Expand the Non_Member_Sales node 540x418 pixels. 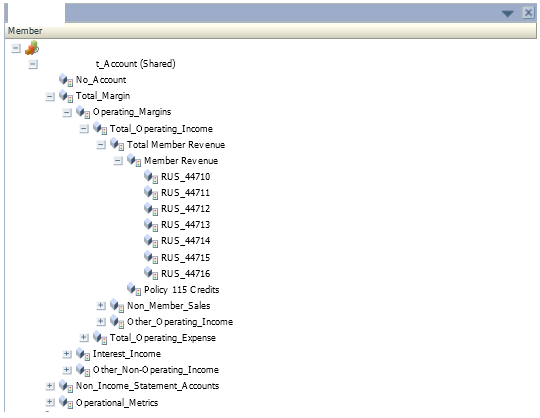(101, 305)
